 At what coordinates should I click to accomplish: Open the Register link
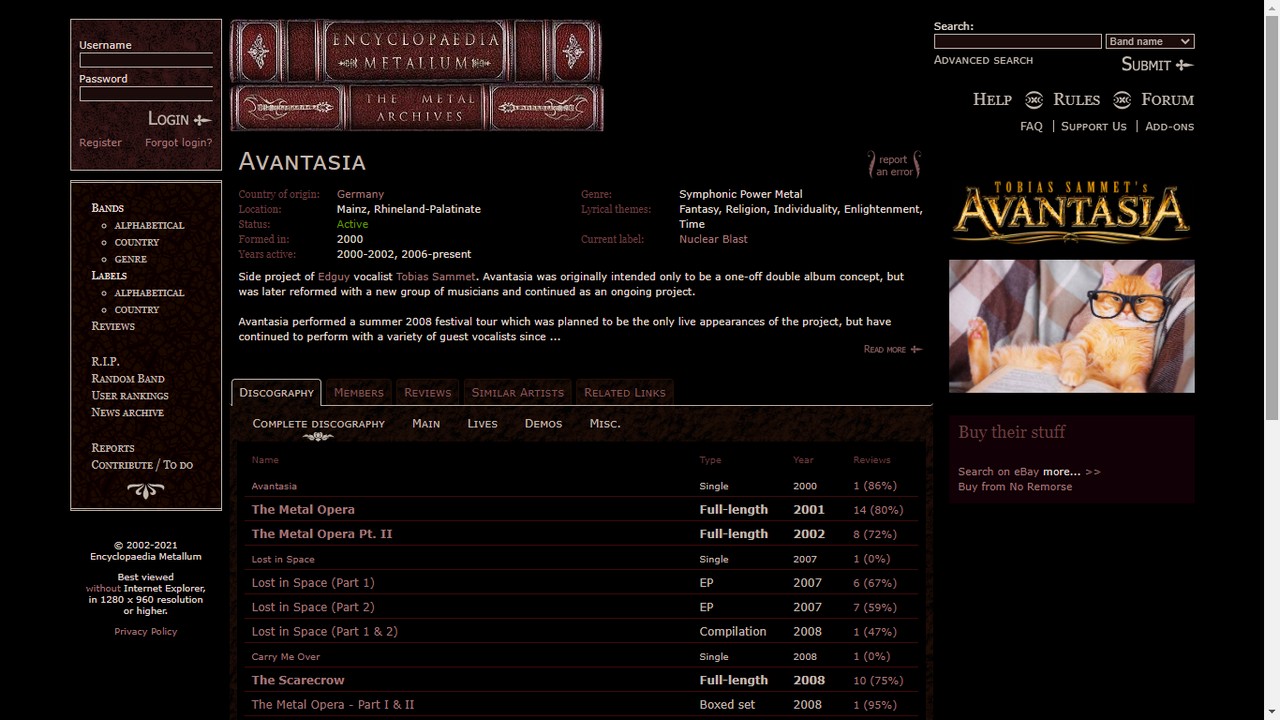coord(100,143)
